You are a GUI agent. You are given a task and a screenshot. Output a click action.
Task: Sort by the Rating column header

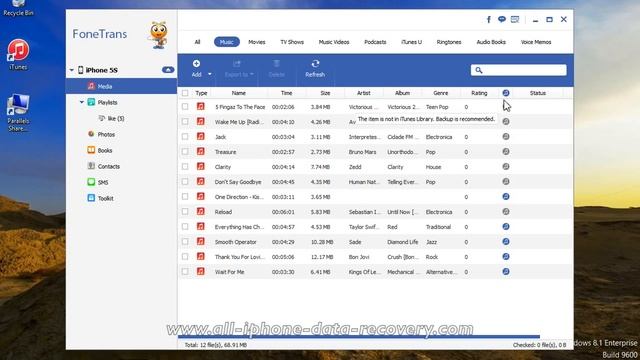click(x=479, y=93)
